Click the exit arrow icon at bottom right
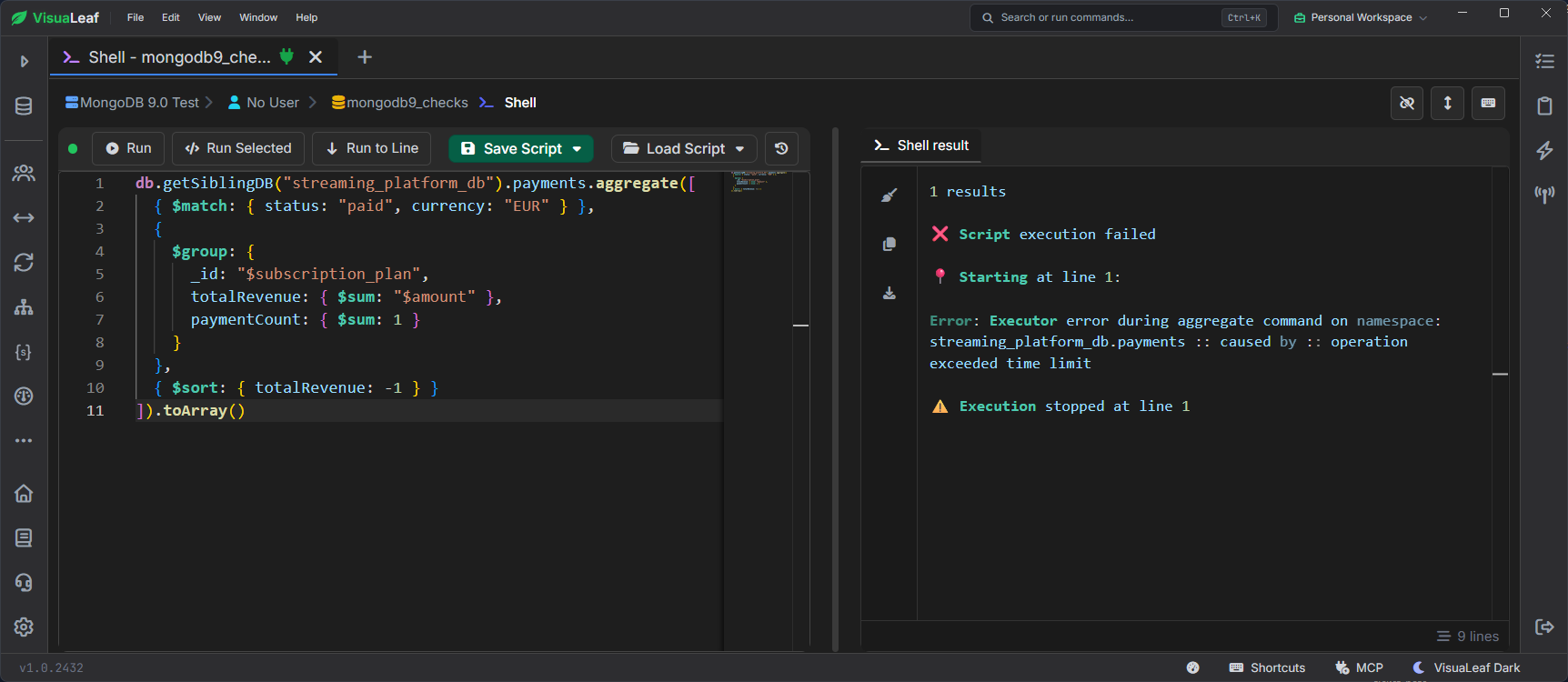The height and width of the screenshot is (682, 1568). 1544,627
